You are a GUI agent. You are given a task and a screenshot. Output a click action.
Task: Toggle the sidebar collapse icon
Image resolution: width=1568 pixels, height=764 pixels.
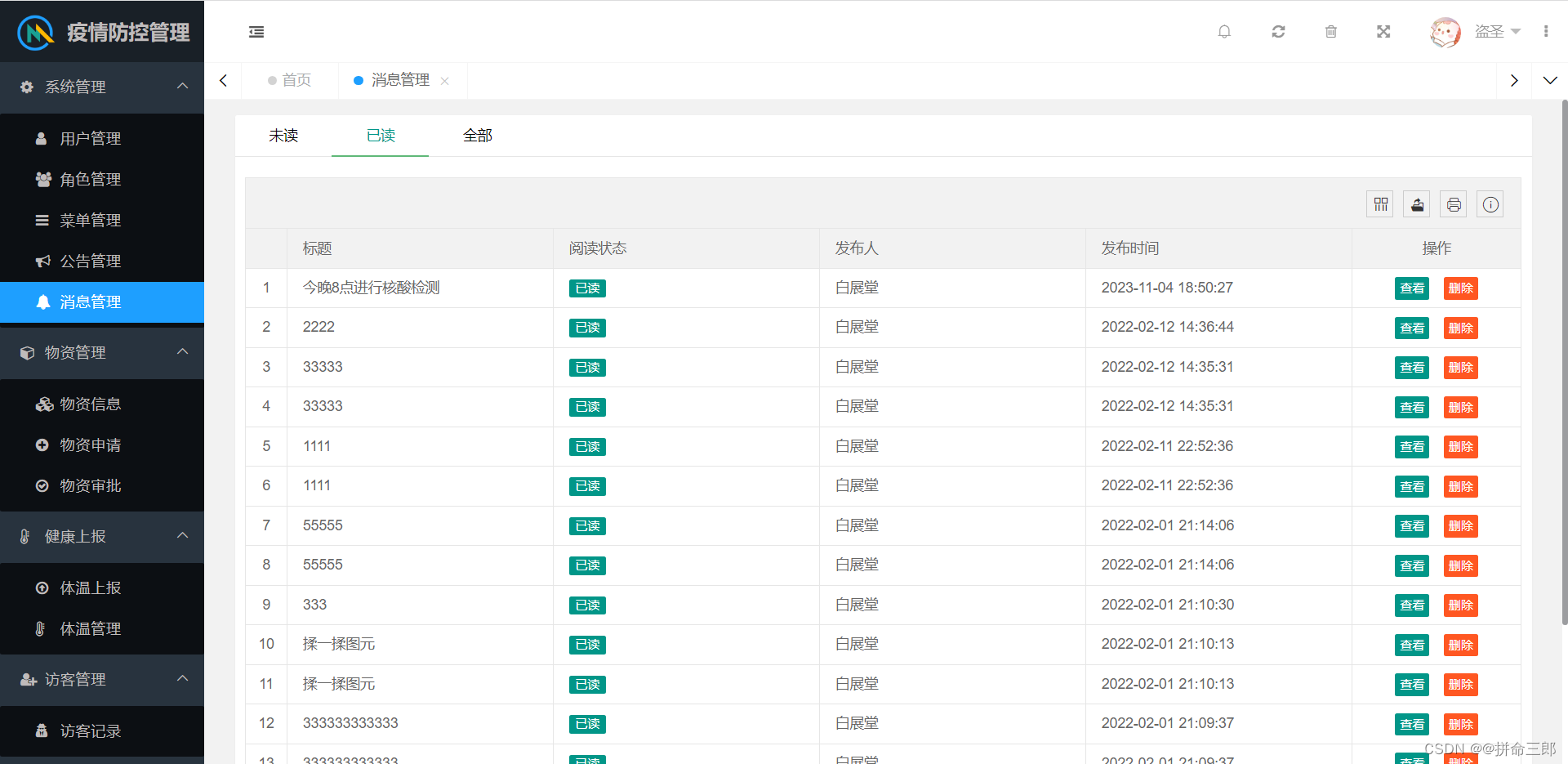pyautogui.click(x=256, y=32)
